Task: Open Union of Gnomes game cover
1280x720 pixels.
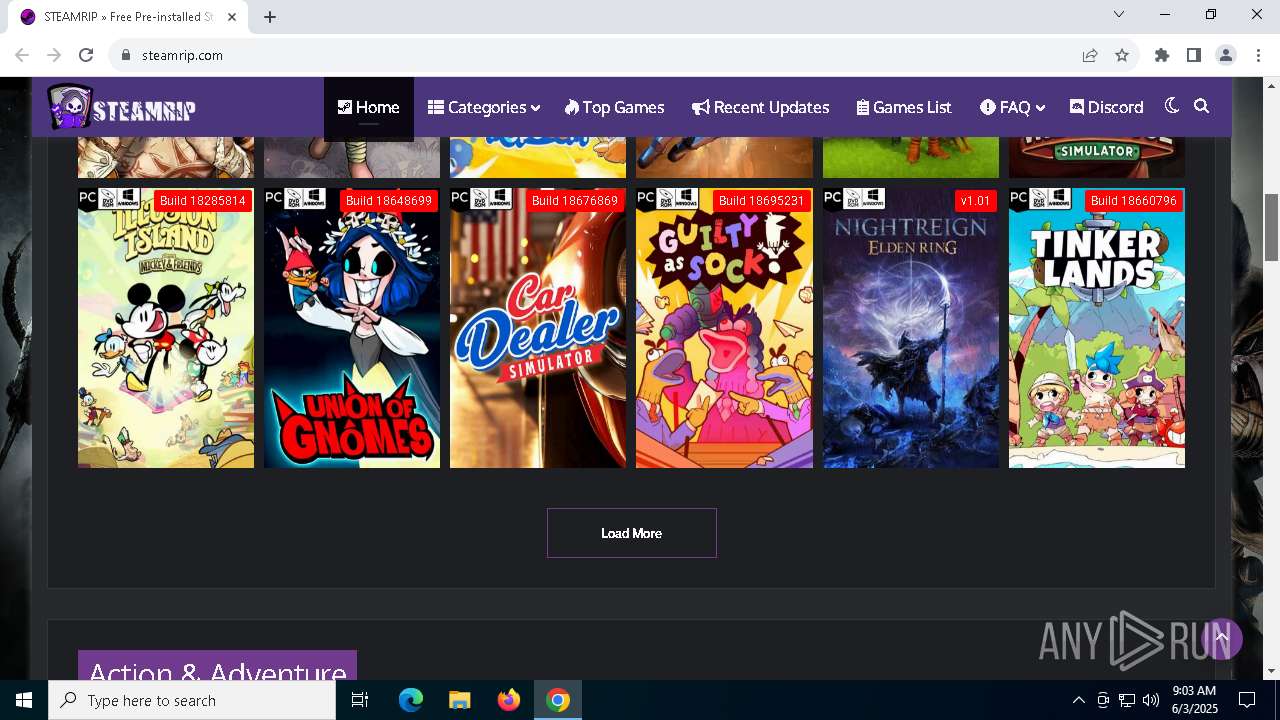Action: pos(352,328)
